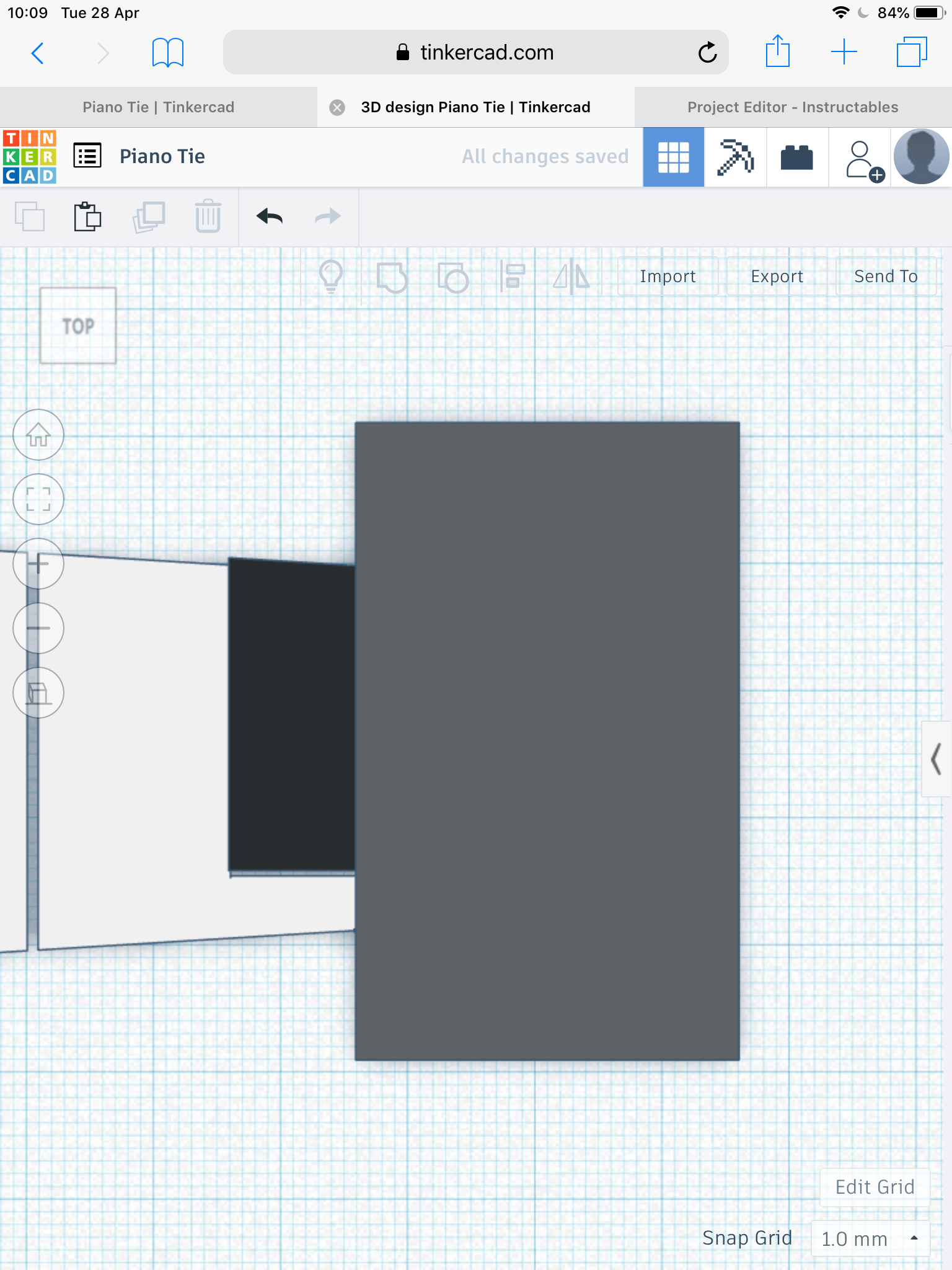This screenshot has width=952, height=1270.
Task: Select 3D design Piano Tie tab
Action: [x=475, y=107]
